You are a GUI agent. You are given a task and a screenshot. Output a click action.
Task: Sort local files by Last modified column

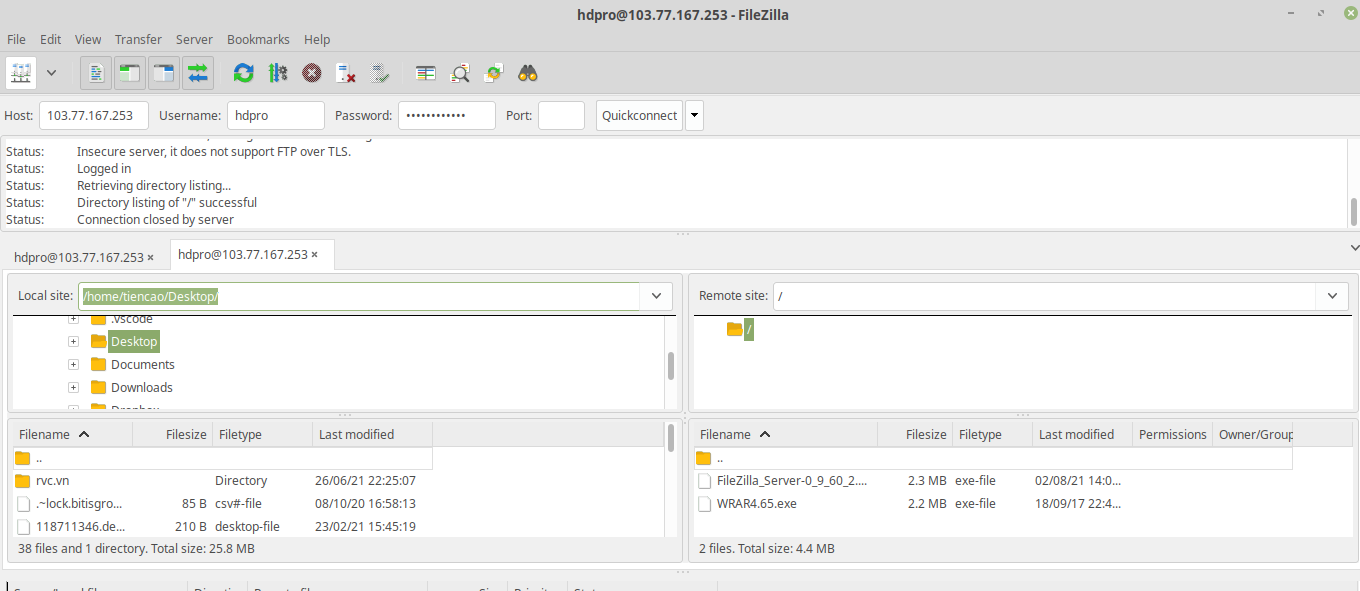pos(373,435)
